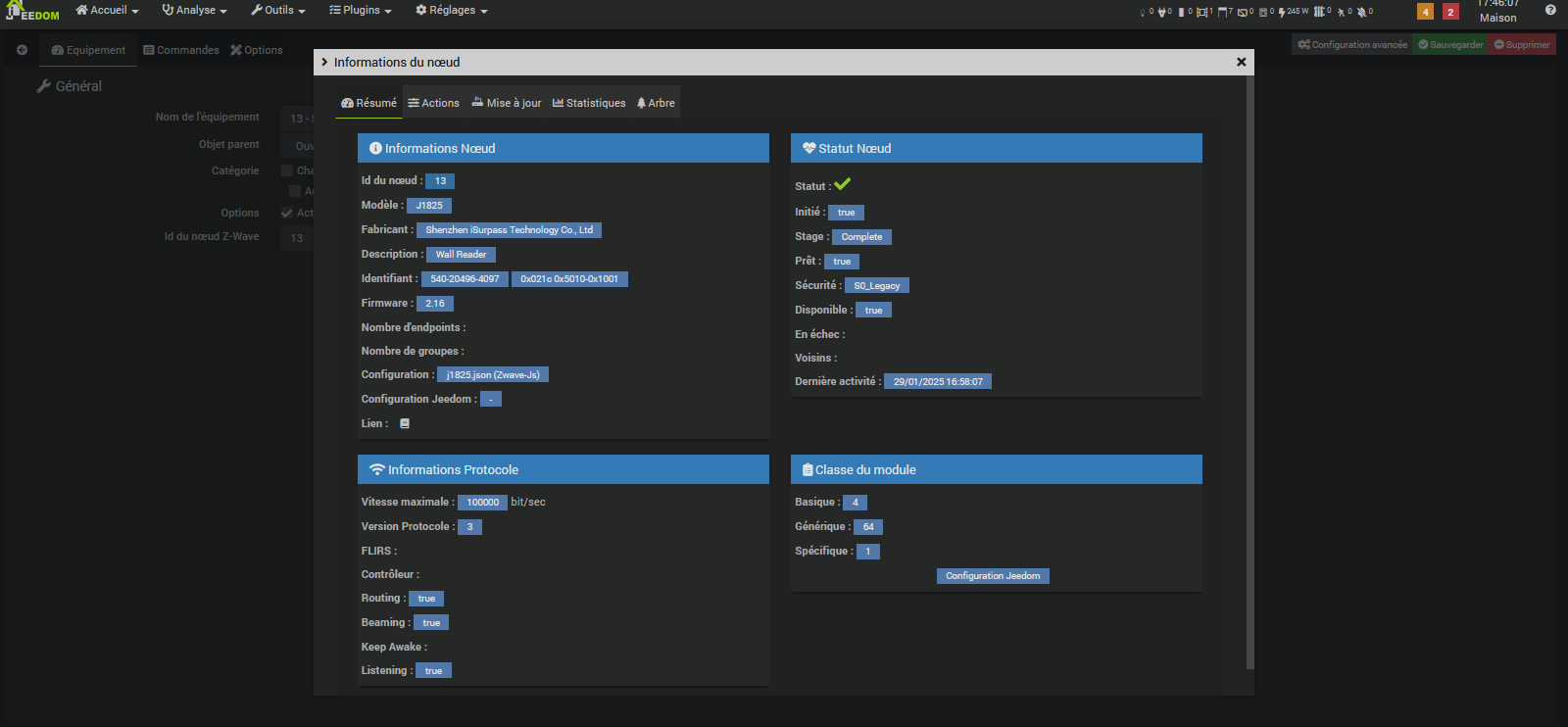Open the documentation link icon beside Lien

[405, 424]
